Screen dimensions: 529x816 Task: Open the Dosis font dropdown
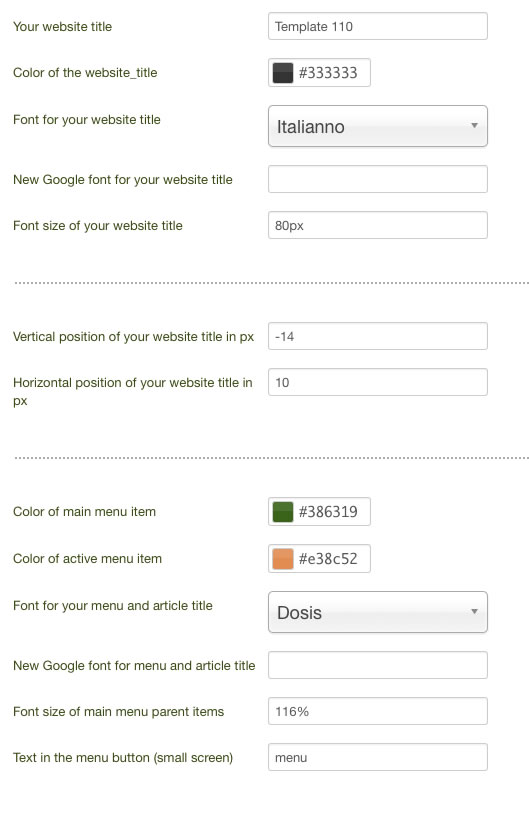(x=378, y=612)
